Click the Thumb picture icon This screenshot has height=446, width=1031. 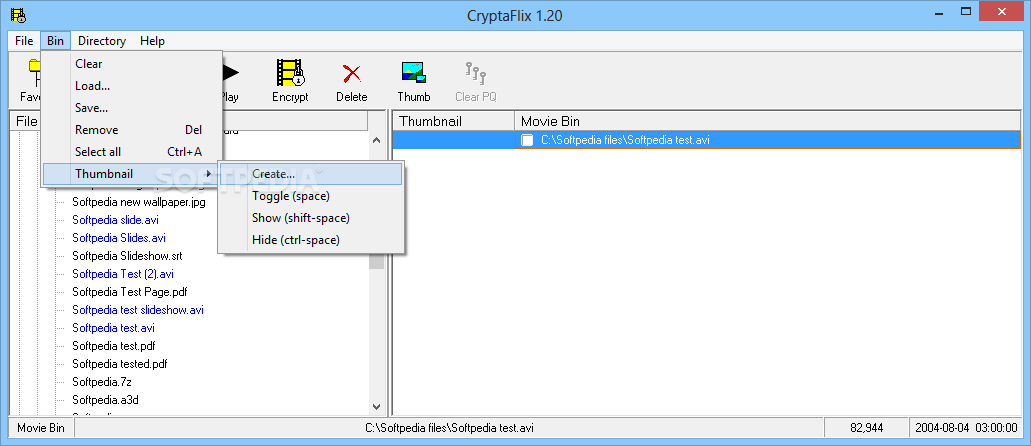point(414,73)
